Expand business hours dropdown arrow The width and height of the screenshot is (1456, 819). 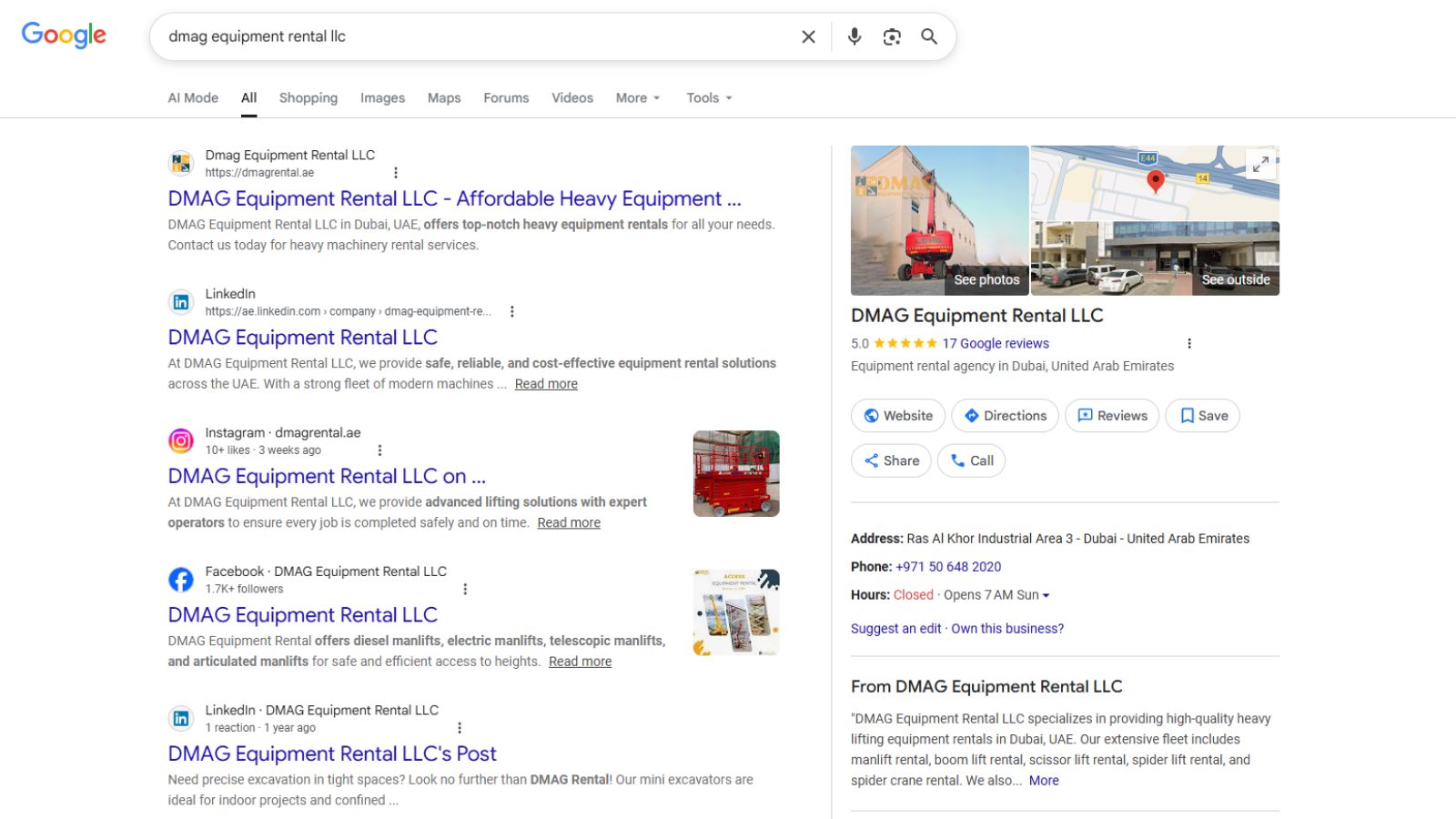pyautogui.click(x=1046, y=595)
